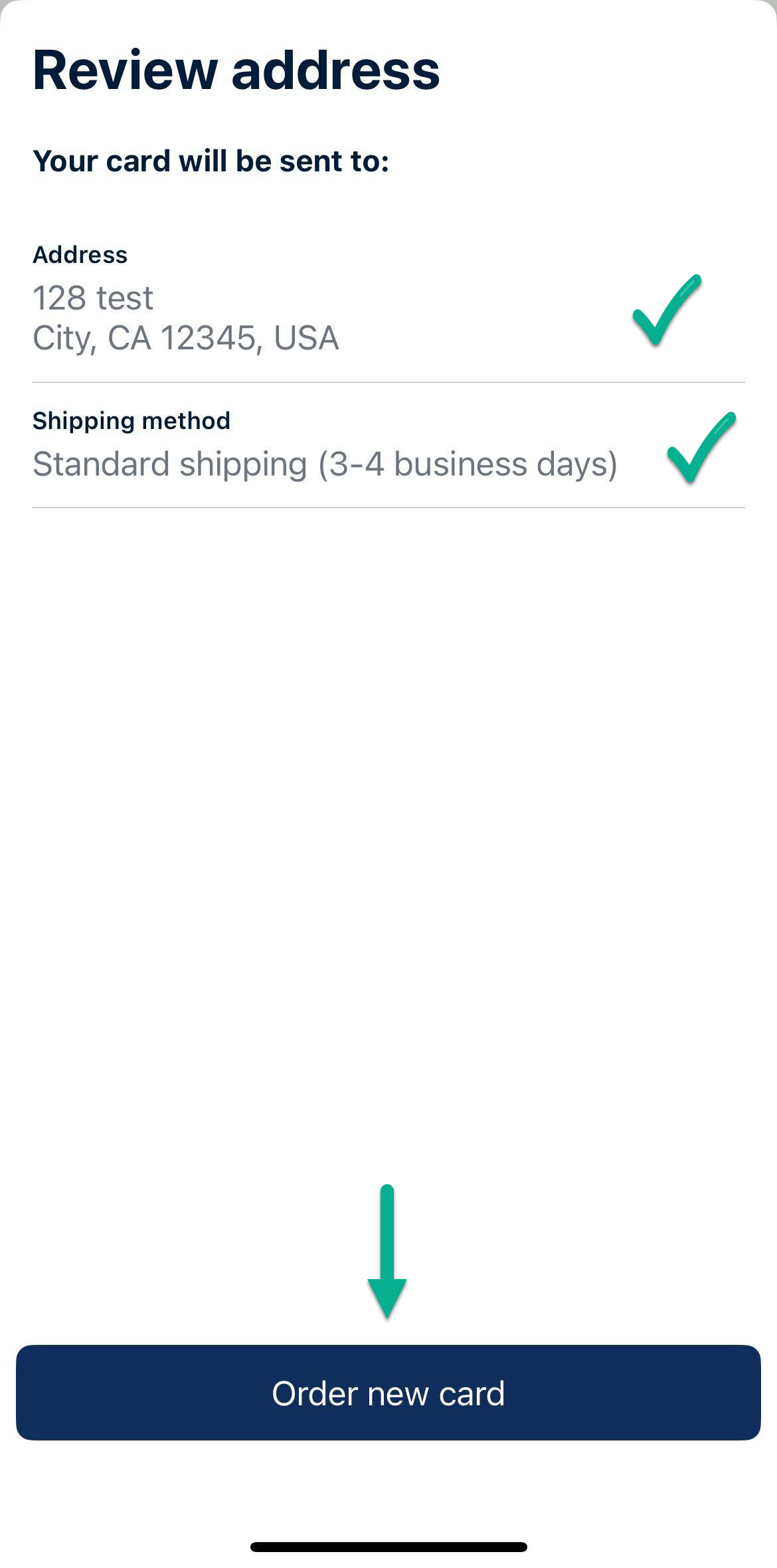Click the green checkmark beside the address
The image size is (777, 1568).
(x=666, y=311)
